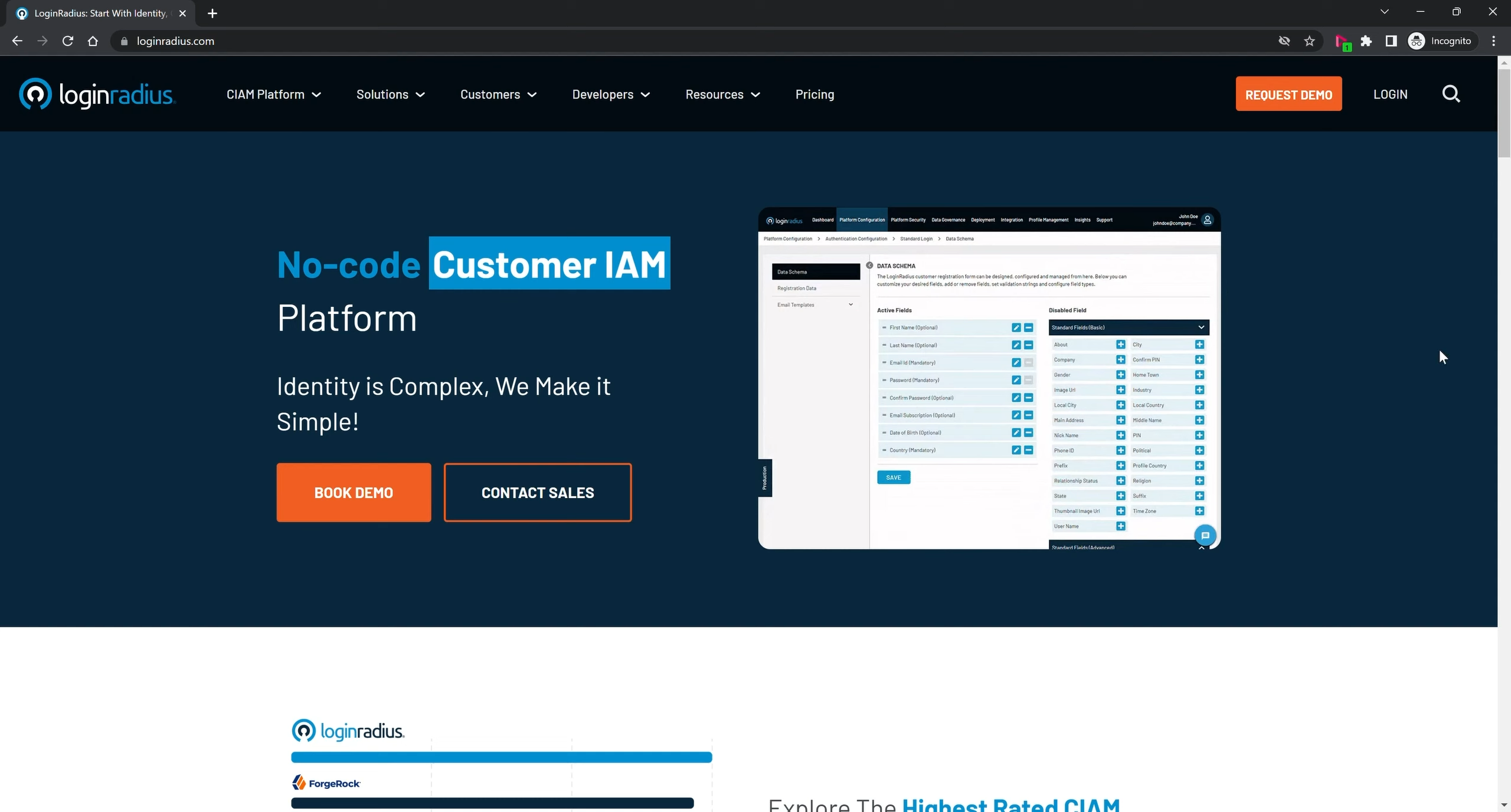
Task: Click the third-party cookies blocked eye icon
Action: (1284, 41)
